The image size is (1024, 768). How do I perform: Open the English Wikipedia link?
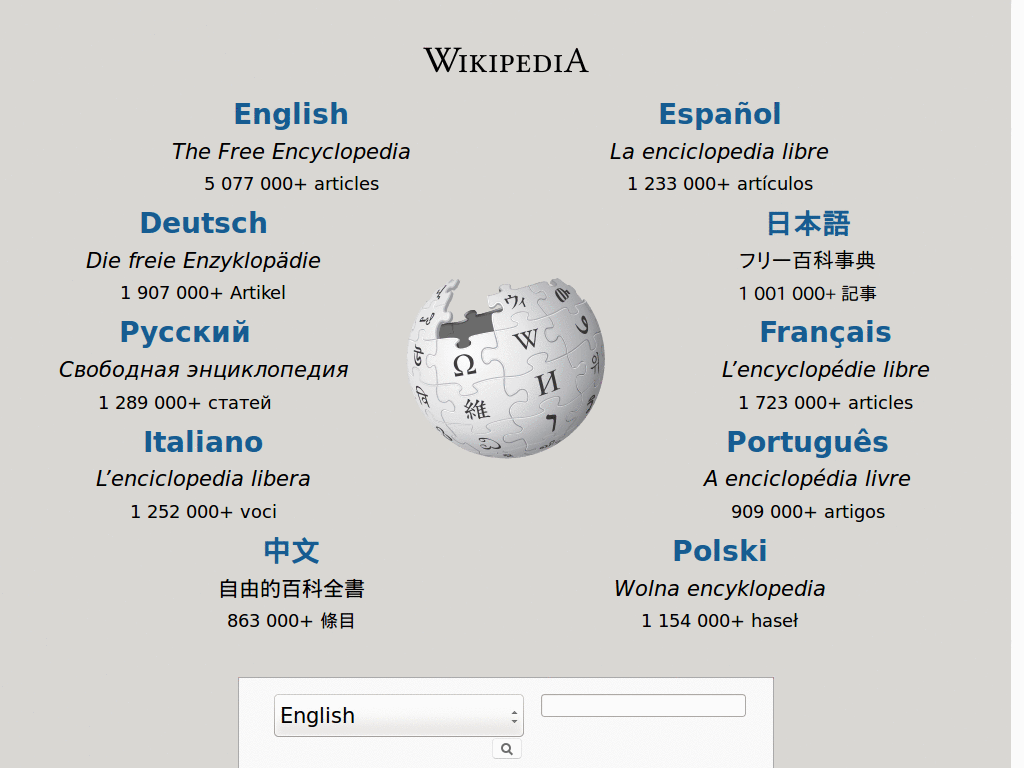click(x=291, y=114)
